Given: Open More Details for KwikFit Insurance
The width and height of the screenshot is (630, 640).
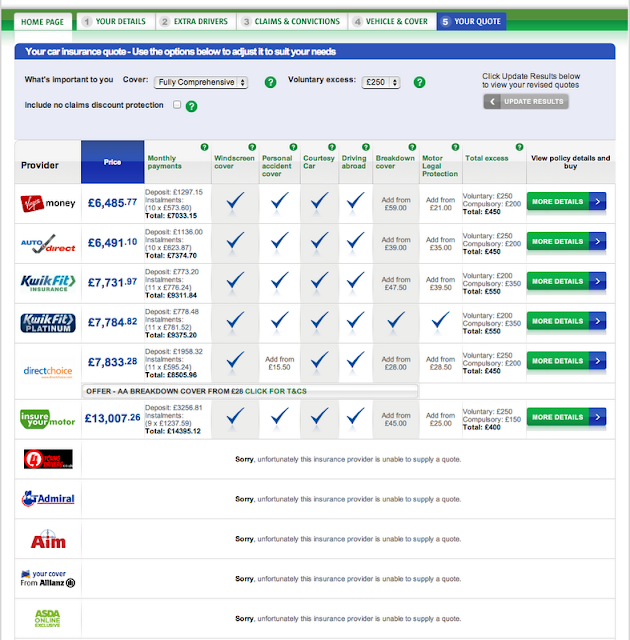Looking at the screenshot, I should [566, 281].
